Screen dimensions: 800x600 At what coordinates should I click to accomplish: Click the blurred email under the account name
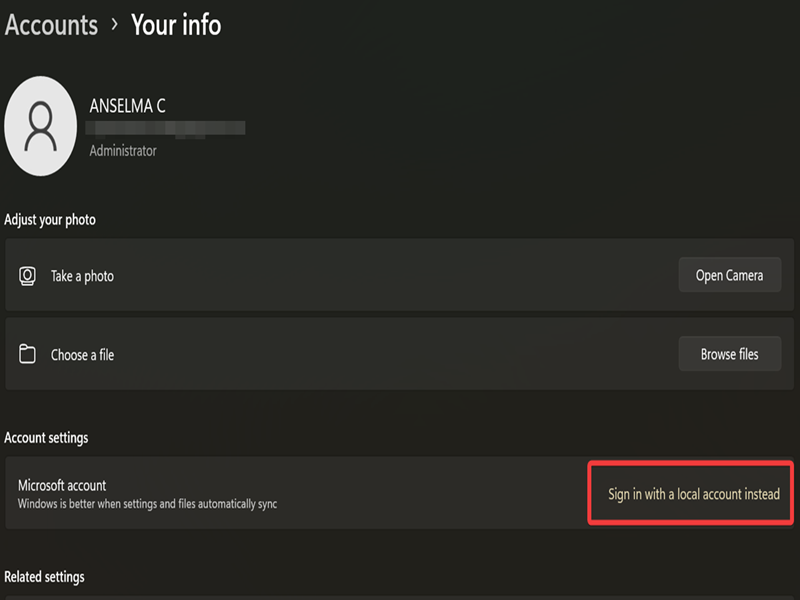click(x=165, y=128)
